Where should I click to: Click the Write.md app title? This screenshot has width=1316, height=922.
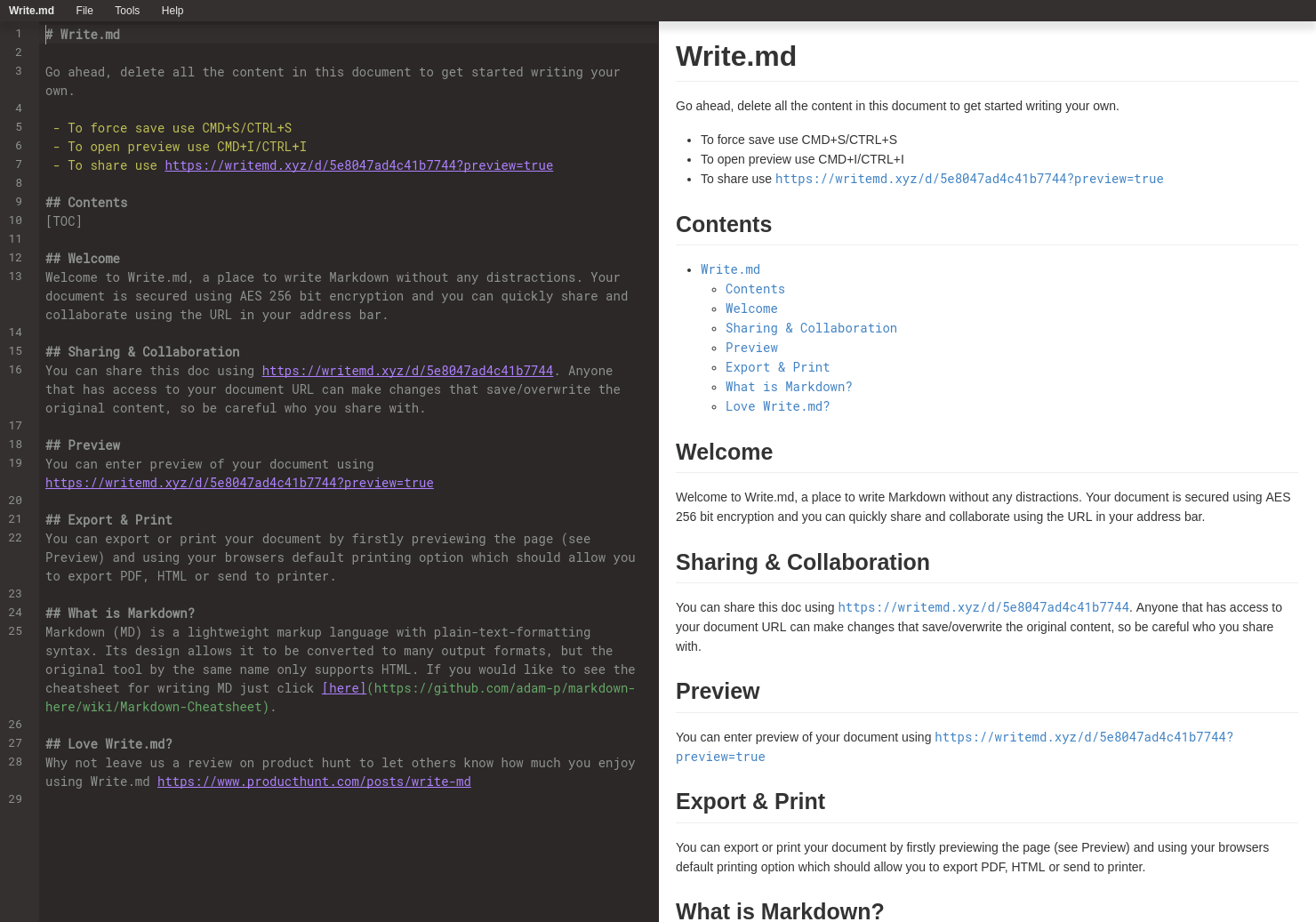31,11
